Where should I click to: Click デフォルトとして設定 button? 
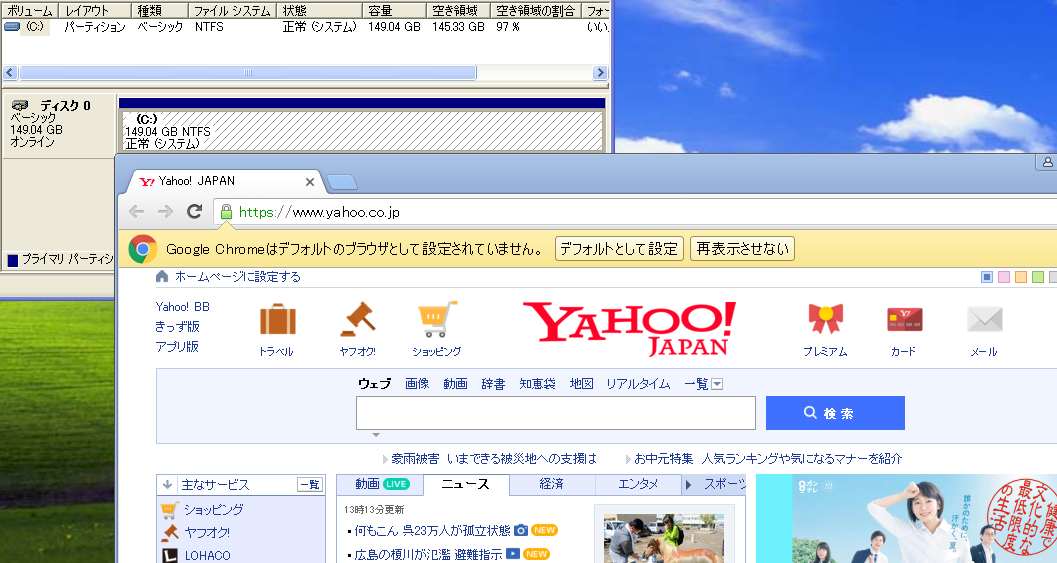(x=619, y=249)
